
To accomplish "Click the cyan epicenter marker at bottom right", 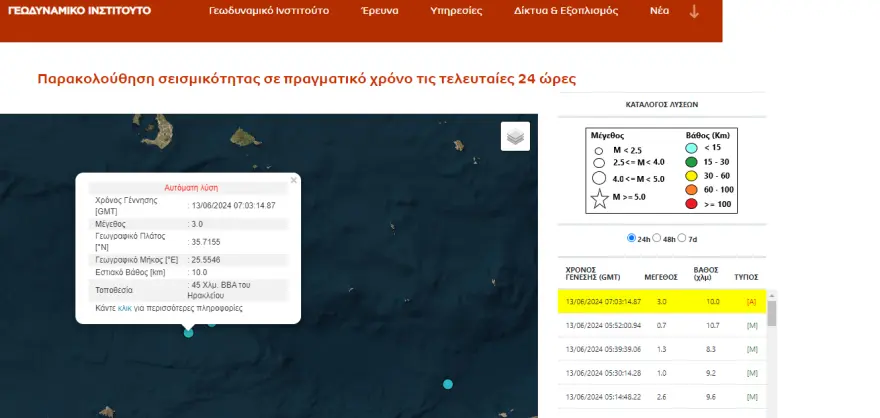I will [448, 384].
